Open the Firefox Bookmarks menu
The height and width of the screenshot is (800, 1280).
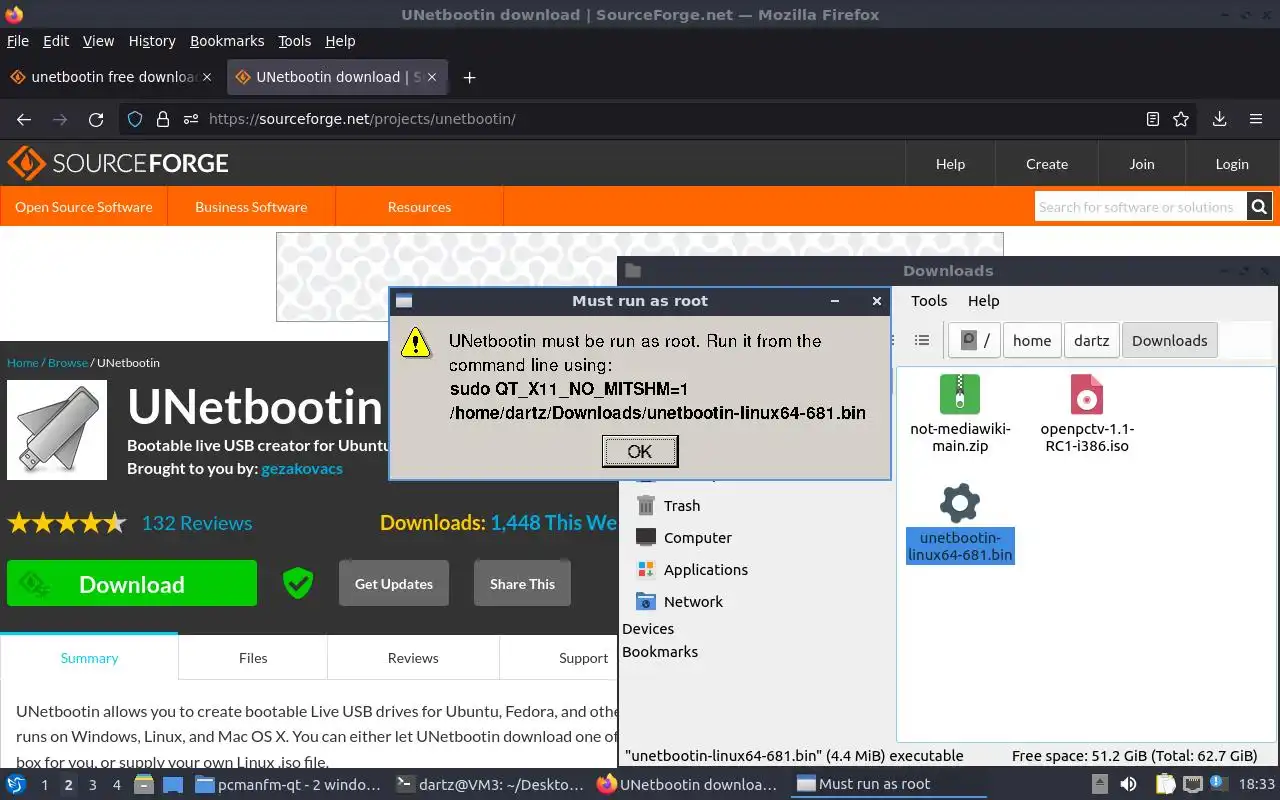click(227, 41)
